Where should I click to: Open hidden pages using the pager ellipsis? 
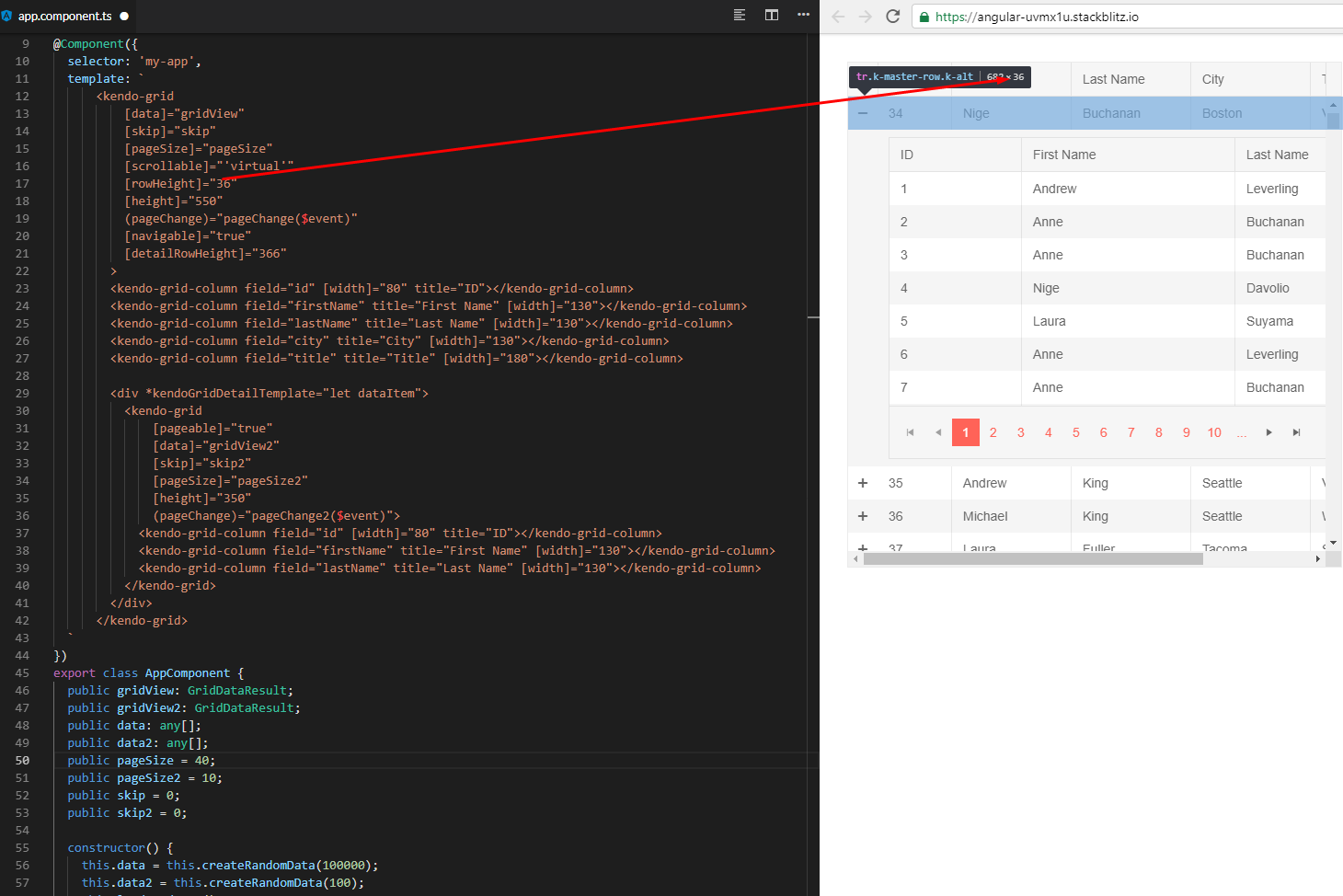tap(1241, 432)
